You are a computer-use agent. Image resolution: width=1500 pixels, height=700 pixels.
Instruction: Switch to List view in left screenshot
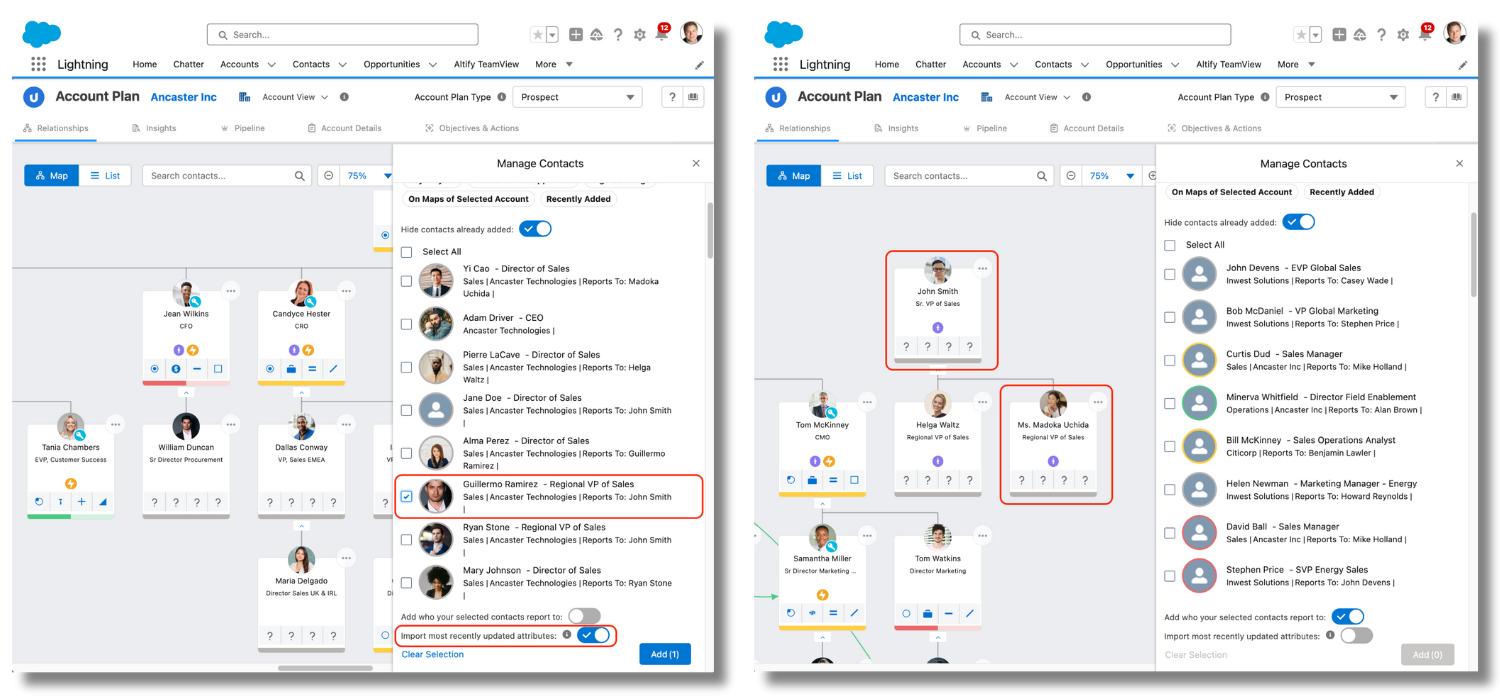(x=105, y=175)
